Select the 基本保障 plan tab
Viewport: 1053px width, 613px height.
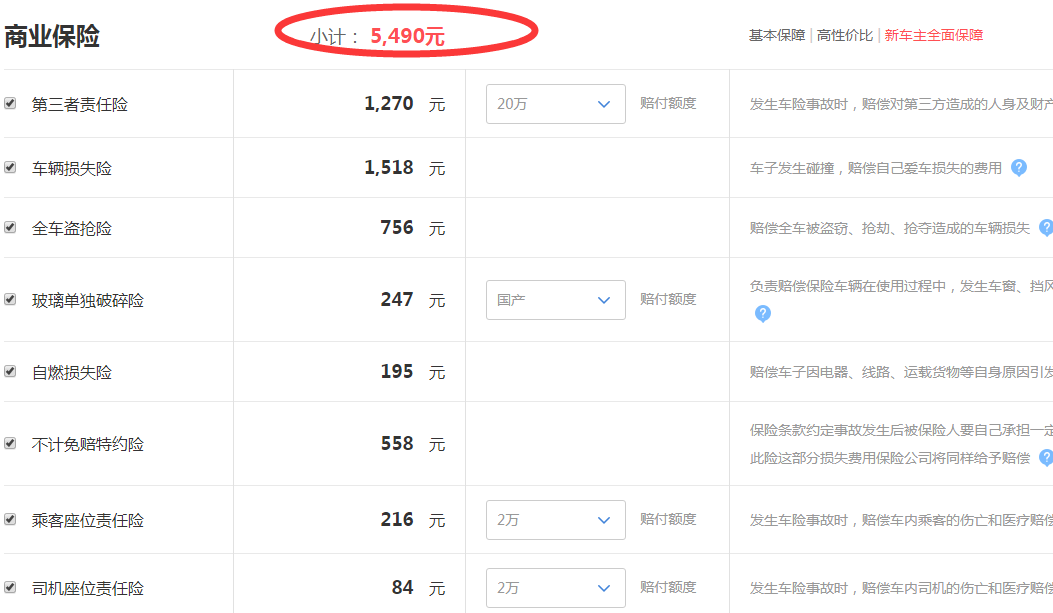[x=777, y=36]
